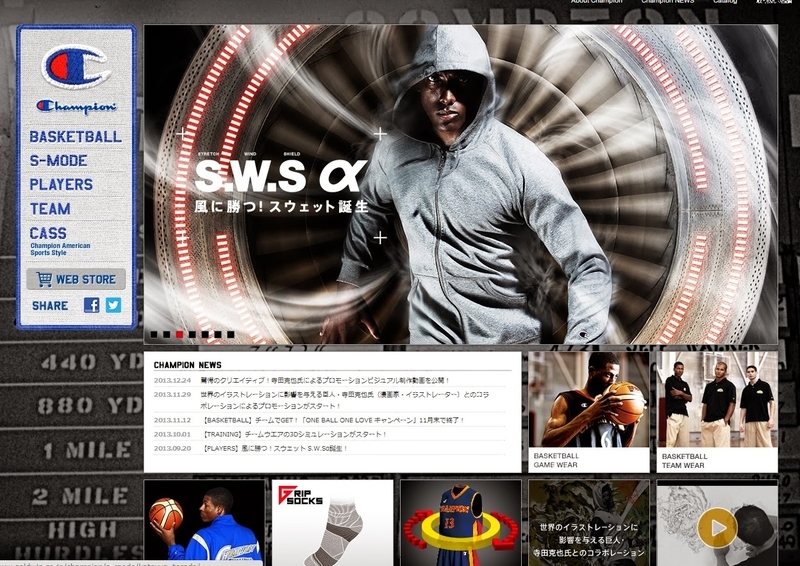
Task: Open the blue jacket player thumbnail
Action: (x=204, y=522)
